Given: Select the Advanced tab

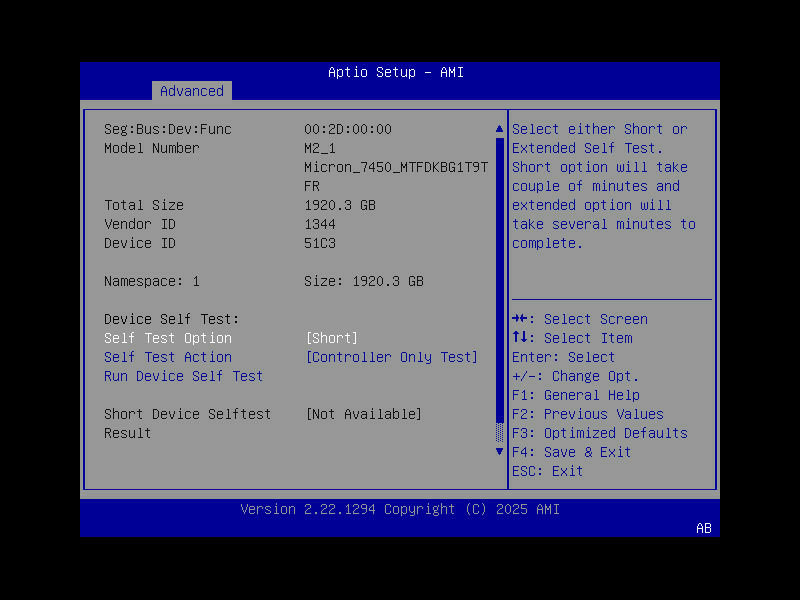Looking at the screenshot, I should [x=191, y=91].
